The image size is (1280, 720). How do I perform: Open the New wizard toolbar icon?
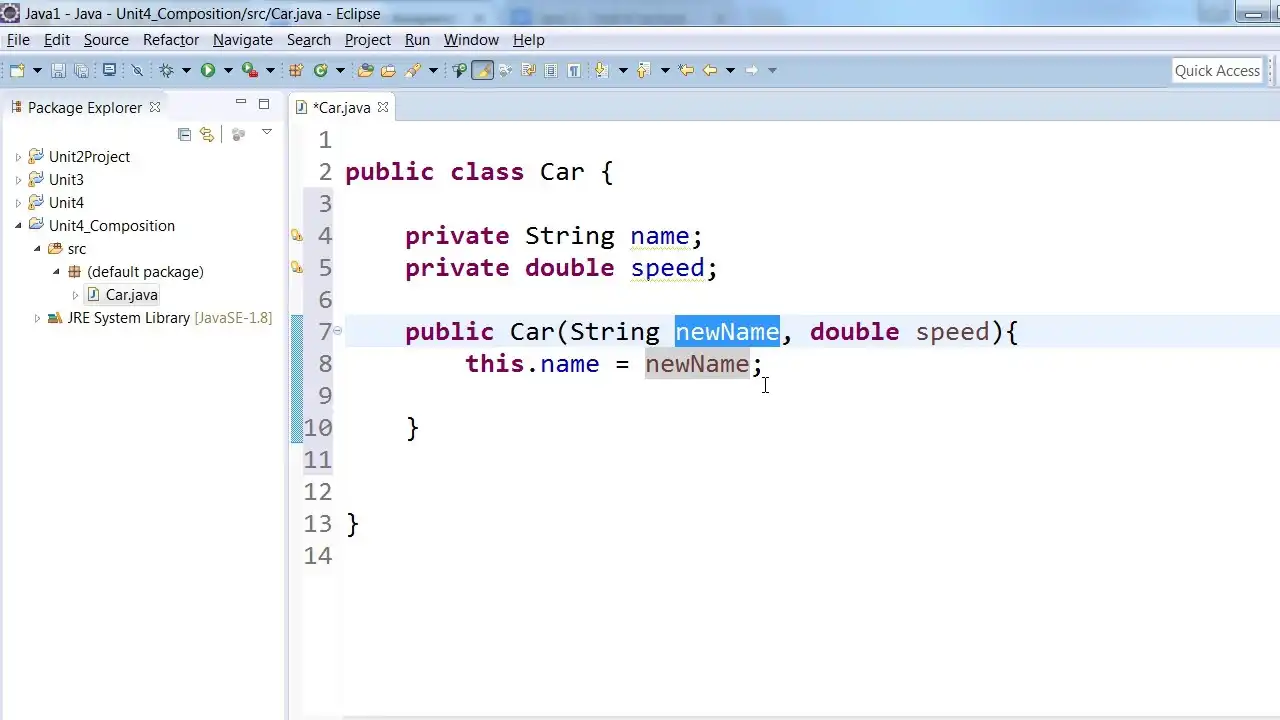click(17, 70)
